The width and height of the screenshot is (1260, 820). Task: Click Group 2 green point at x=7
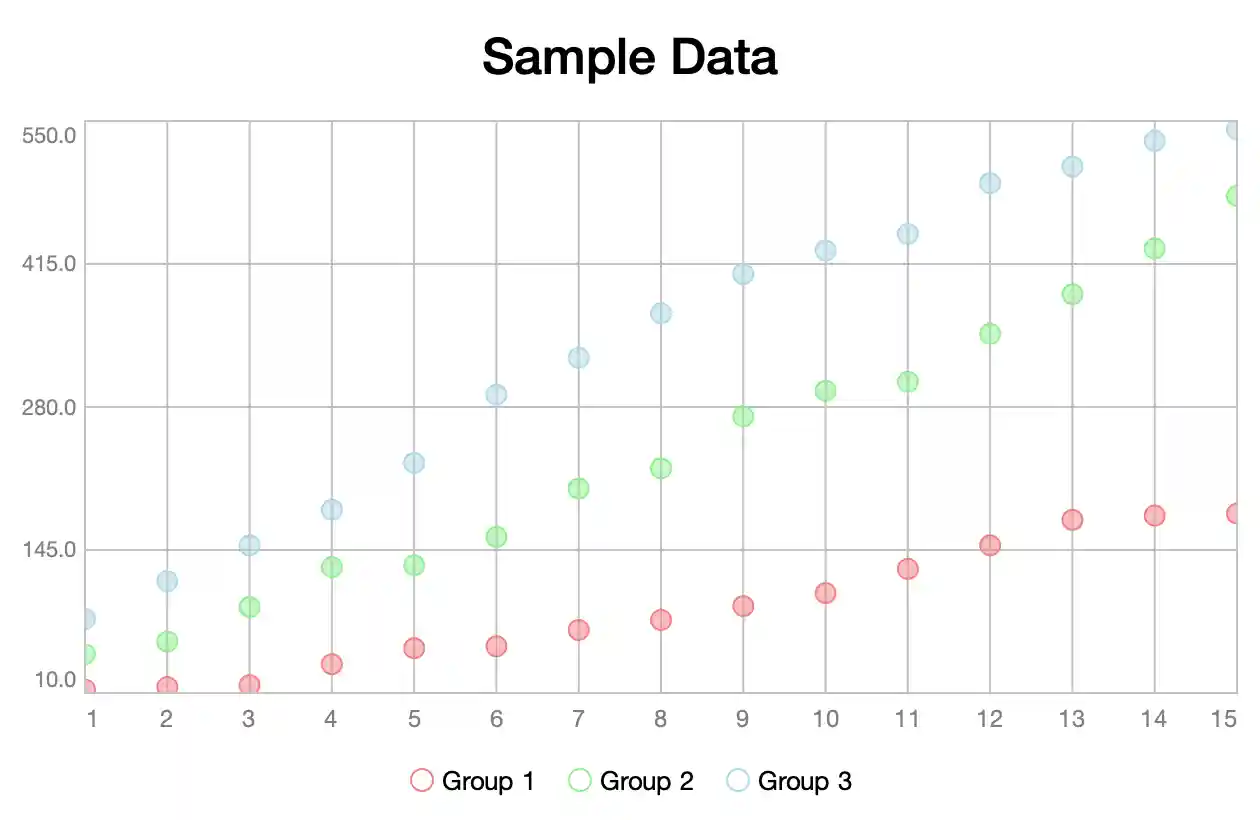tap(578, 489)
